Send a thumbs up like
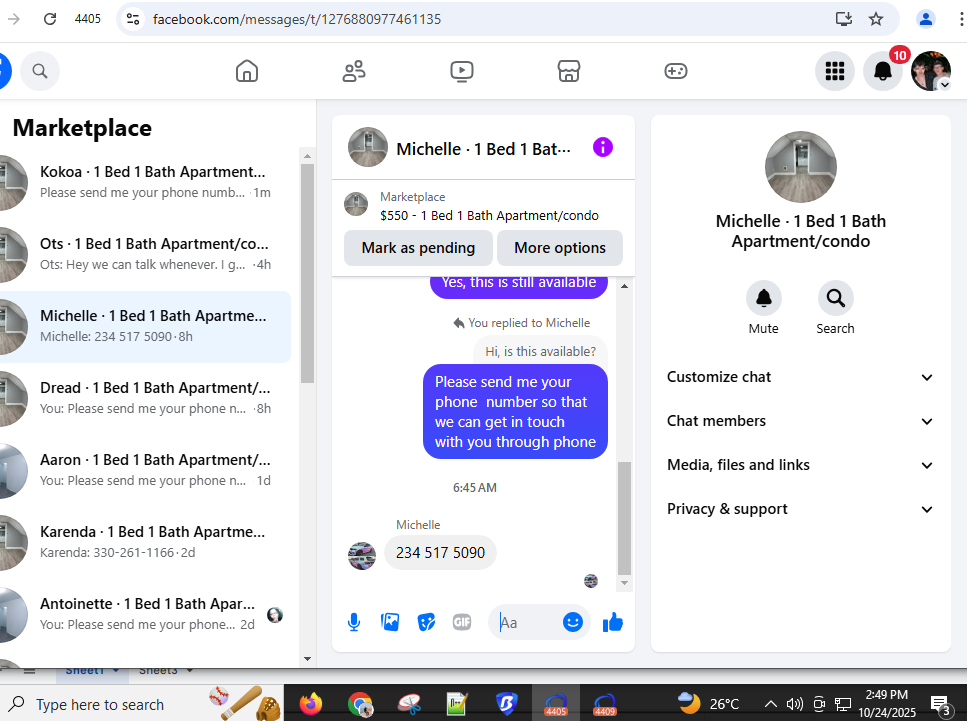This screenshot has height=721, width=967. (x=613, y=622)
